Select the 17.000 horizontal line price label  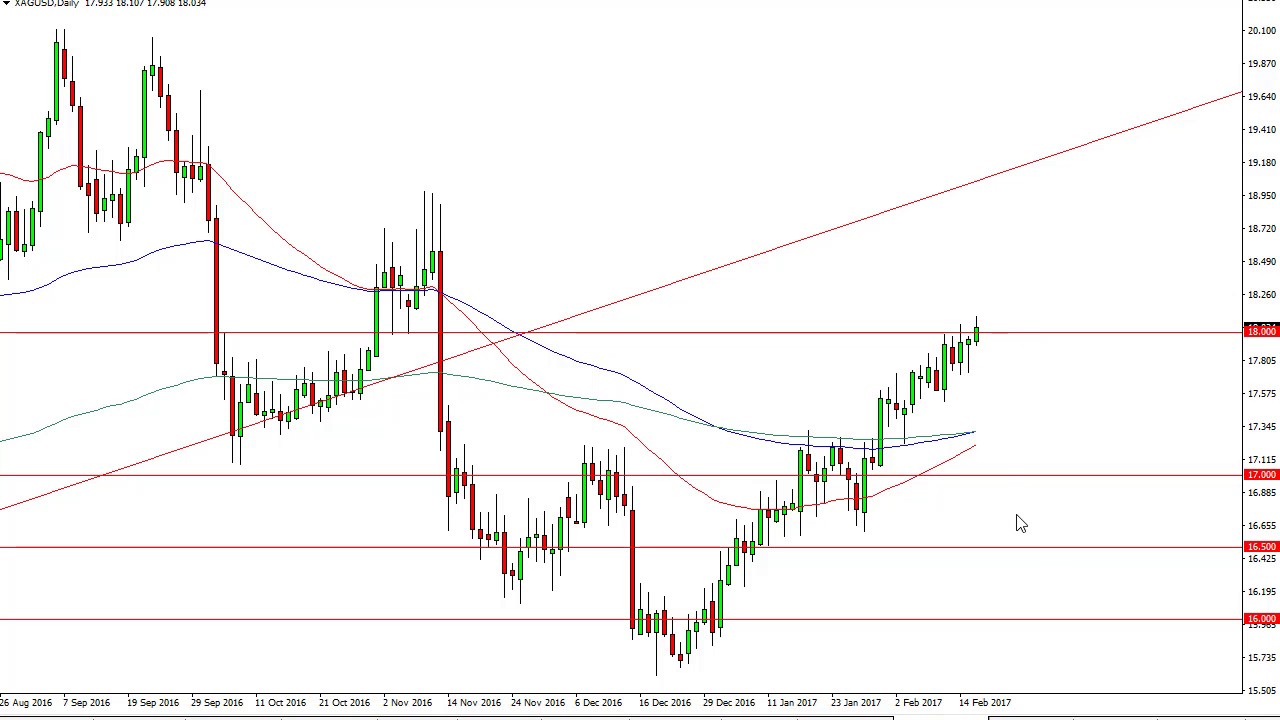(x=1261, y=474)
